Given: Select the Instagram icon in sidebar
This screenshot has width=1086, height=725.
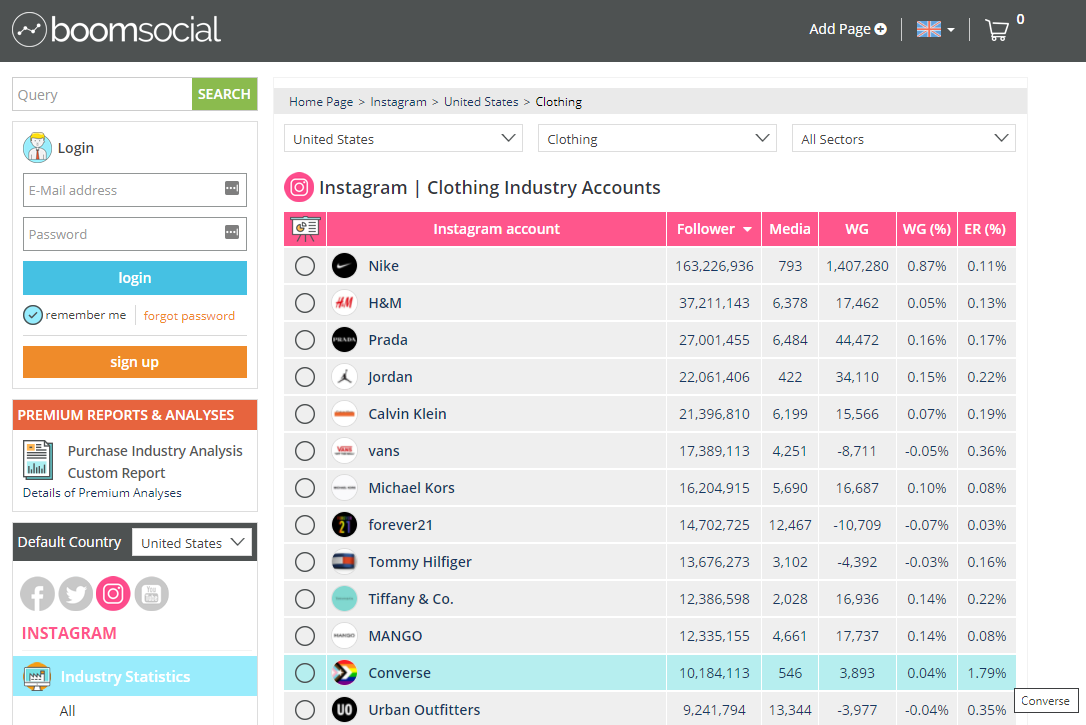Looking at the screenshot, I should pos(113,594).
